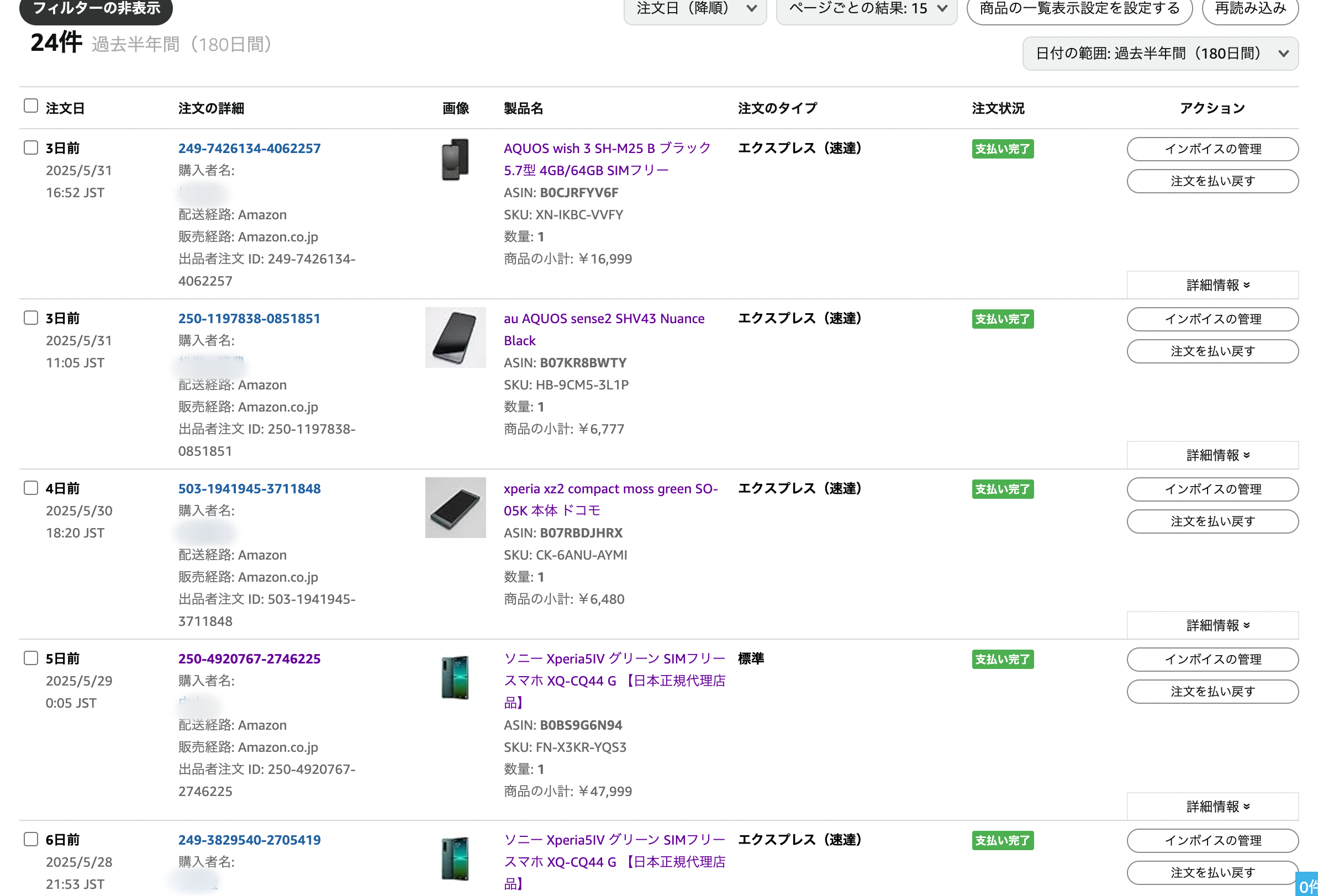Click インボイスの管理 for the first order
1318x896 pixels.
tap(1212, 149)
